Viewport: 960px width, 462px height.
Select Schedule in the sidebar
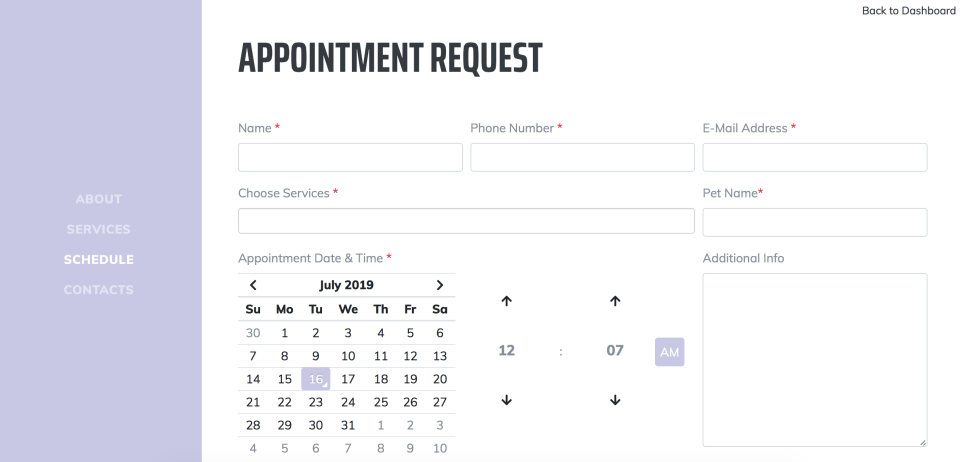point(98,260)
